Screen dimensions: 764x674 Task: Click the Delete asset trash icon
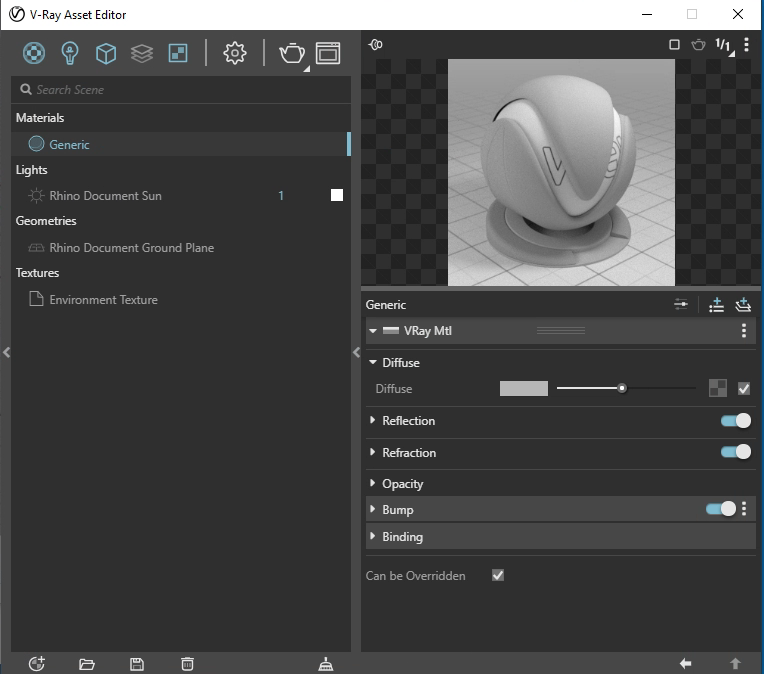coord(187,664)
